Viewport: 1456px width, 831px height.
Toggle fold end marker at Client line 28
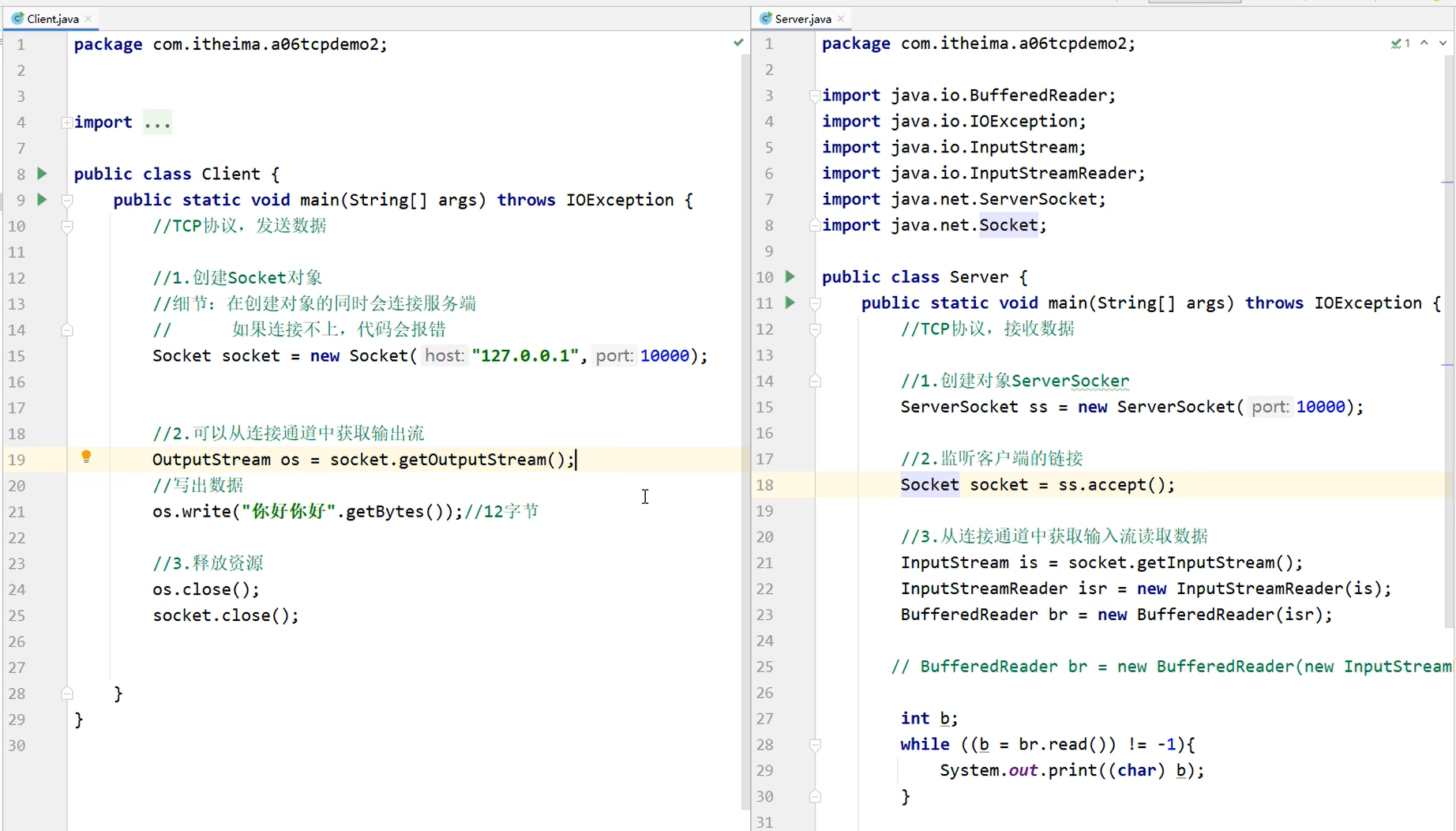[67, 694]
